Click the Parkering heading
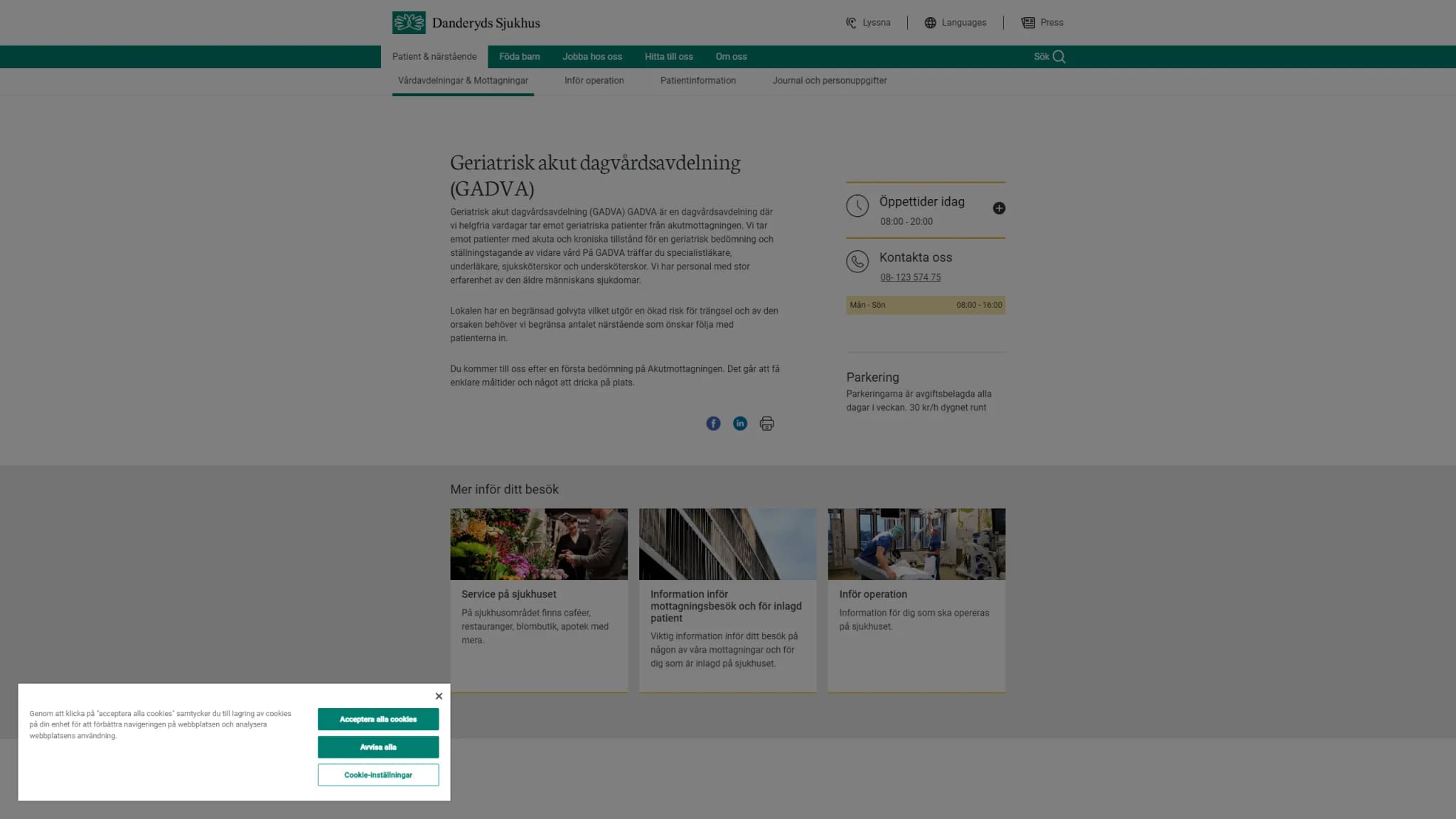This screenshot has height=819, width=1456. pyautogui.click(x=873, y=378)
